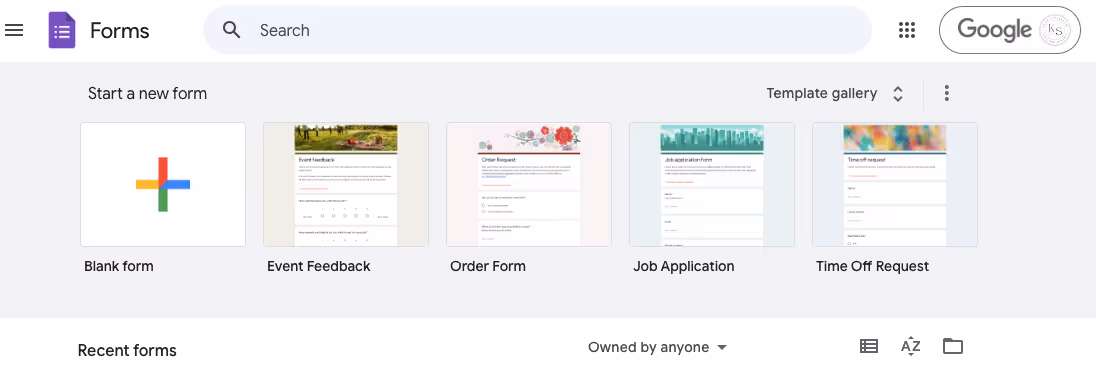Open the more options vertical dots
The height and width of the screenshot is (382, 1096).
(946, 93)
